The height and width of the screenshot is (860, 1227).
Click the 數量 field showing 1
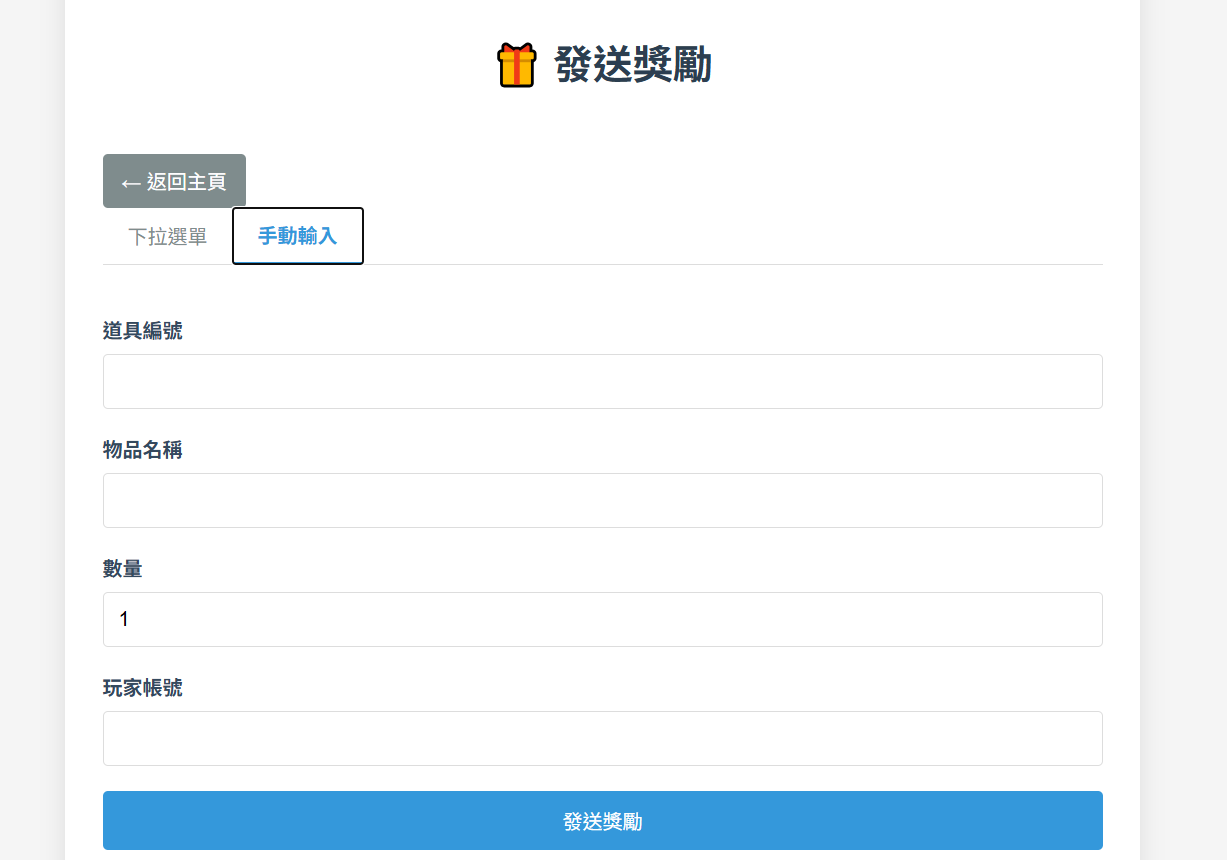[602, 619]
